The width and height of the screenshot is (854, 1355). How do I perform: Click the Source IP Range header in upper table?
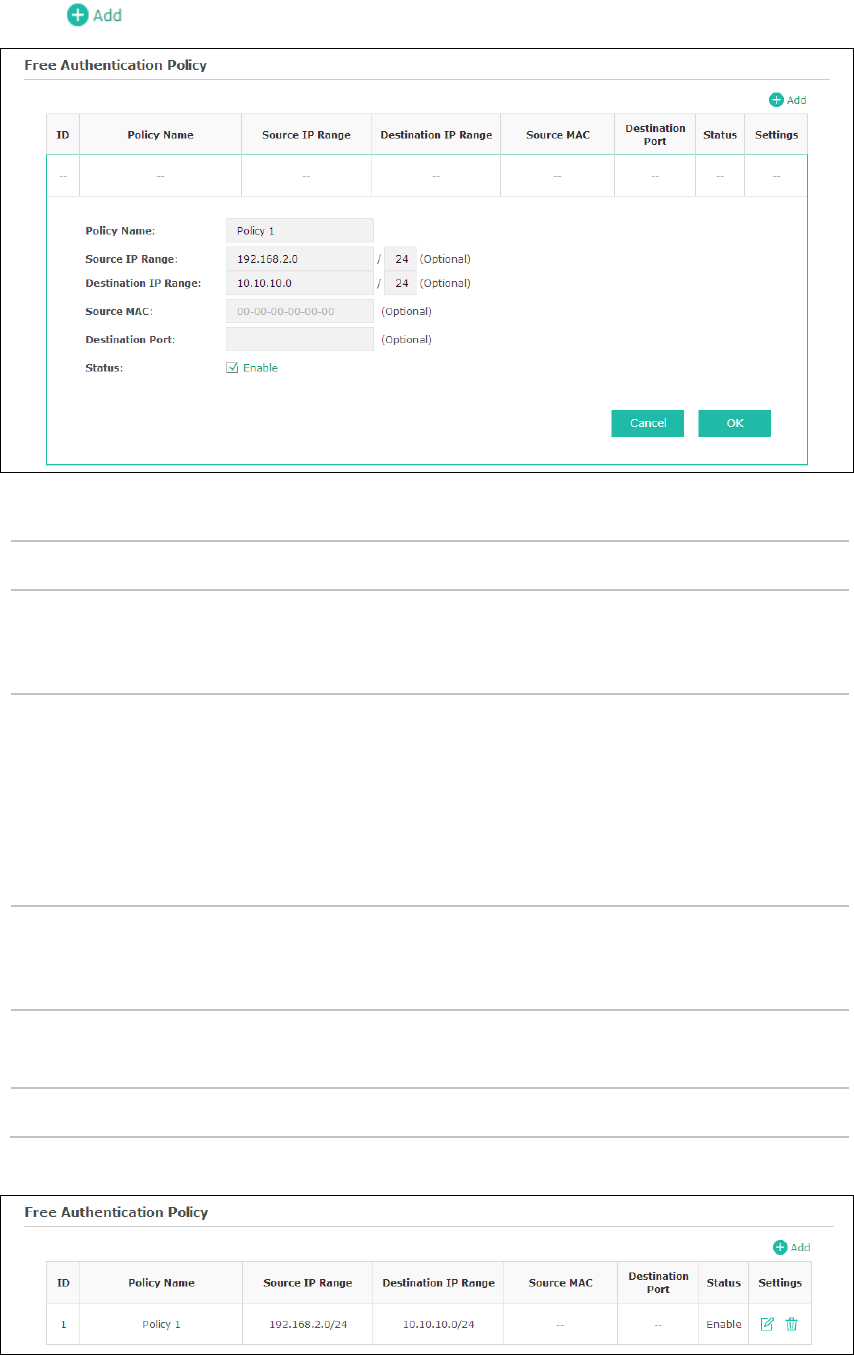pos(306,135)
